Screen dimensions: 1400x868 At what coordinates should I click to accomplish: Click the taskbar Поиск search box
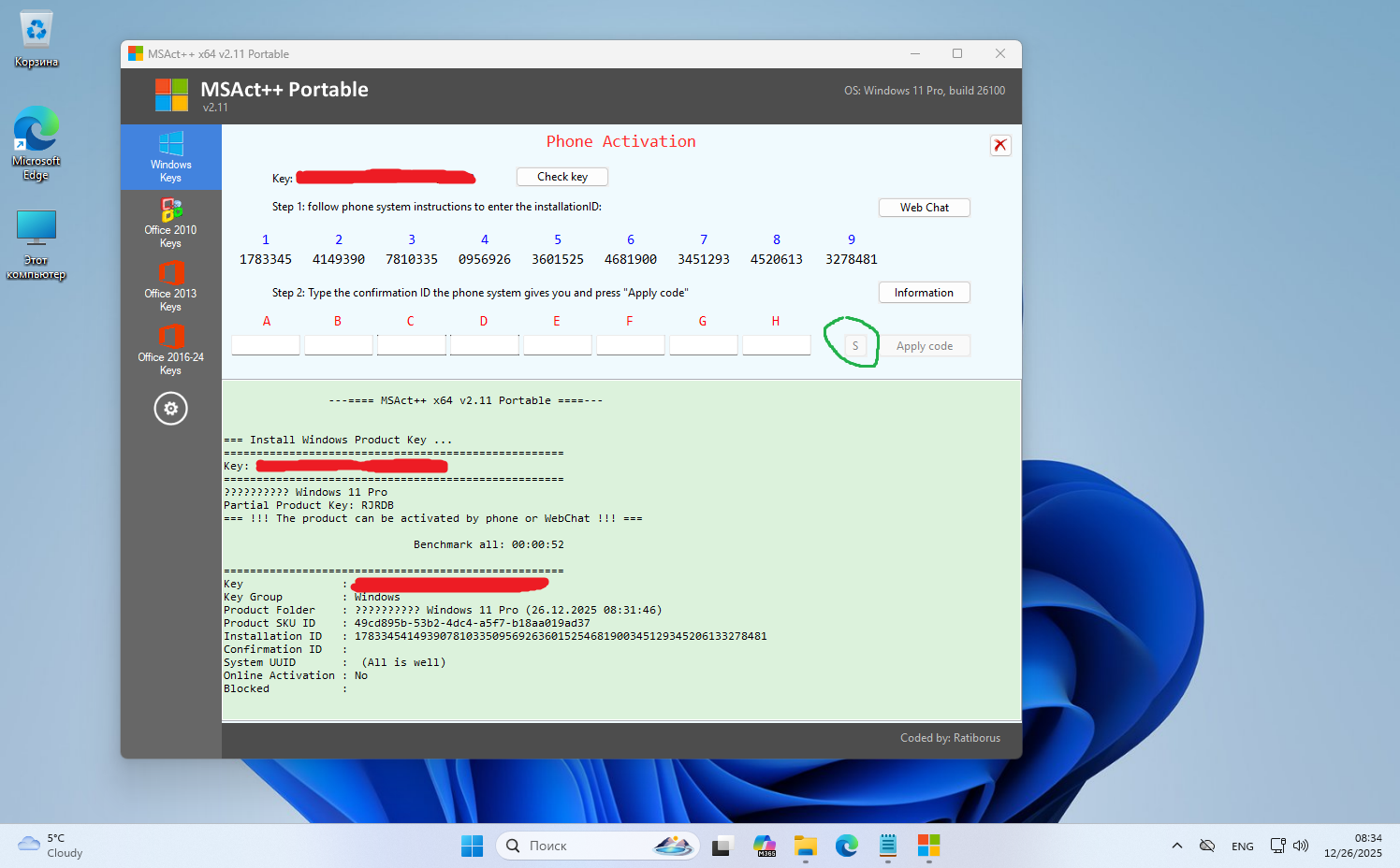[598, 846]
